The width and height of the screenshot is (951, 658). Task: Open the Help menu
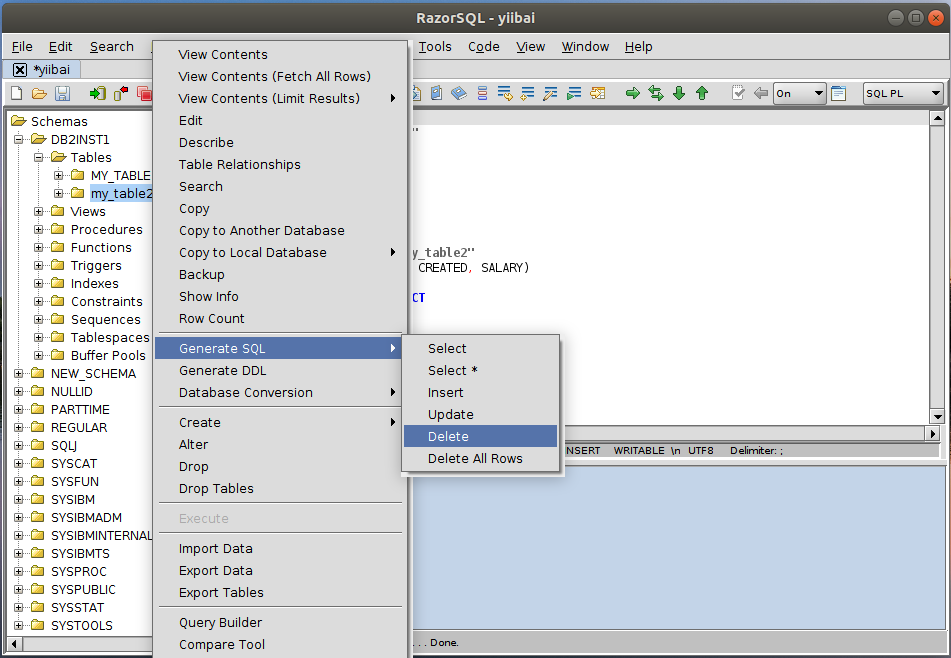638,46
